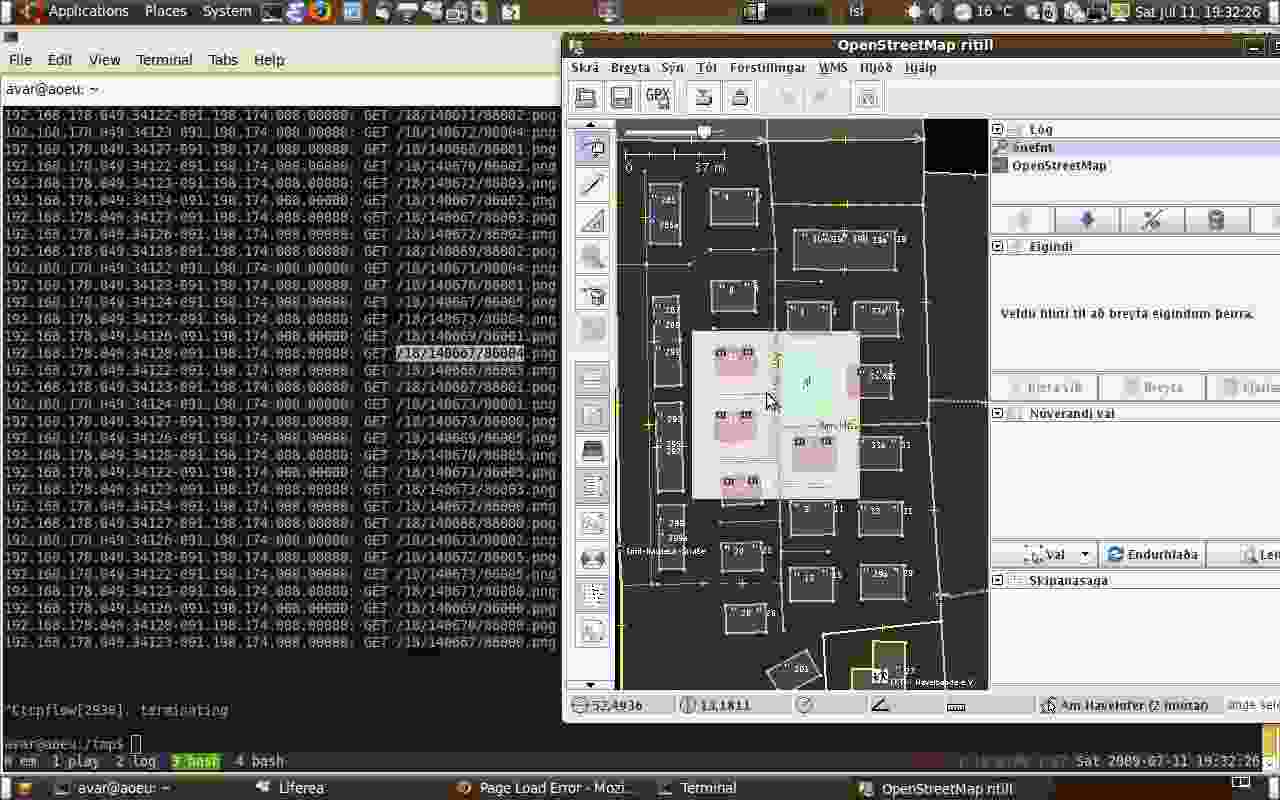Viewport: 1280px width, 800px height.
Task: Activate the extrude/ruler triangle tool
Action: click(593, 221)
